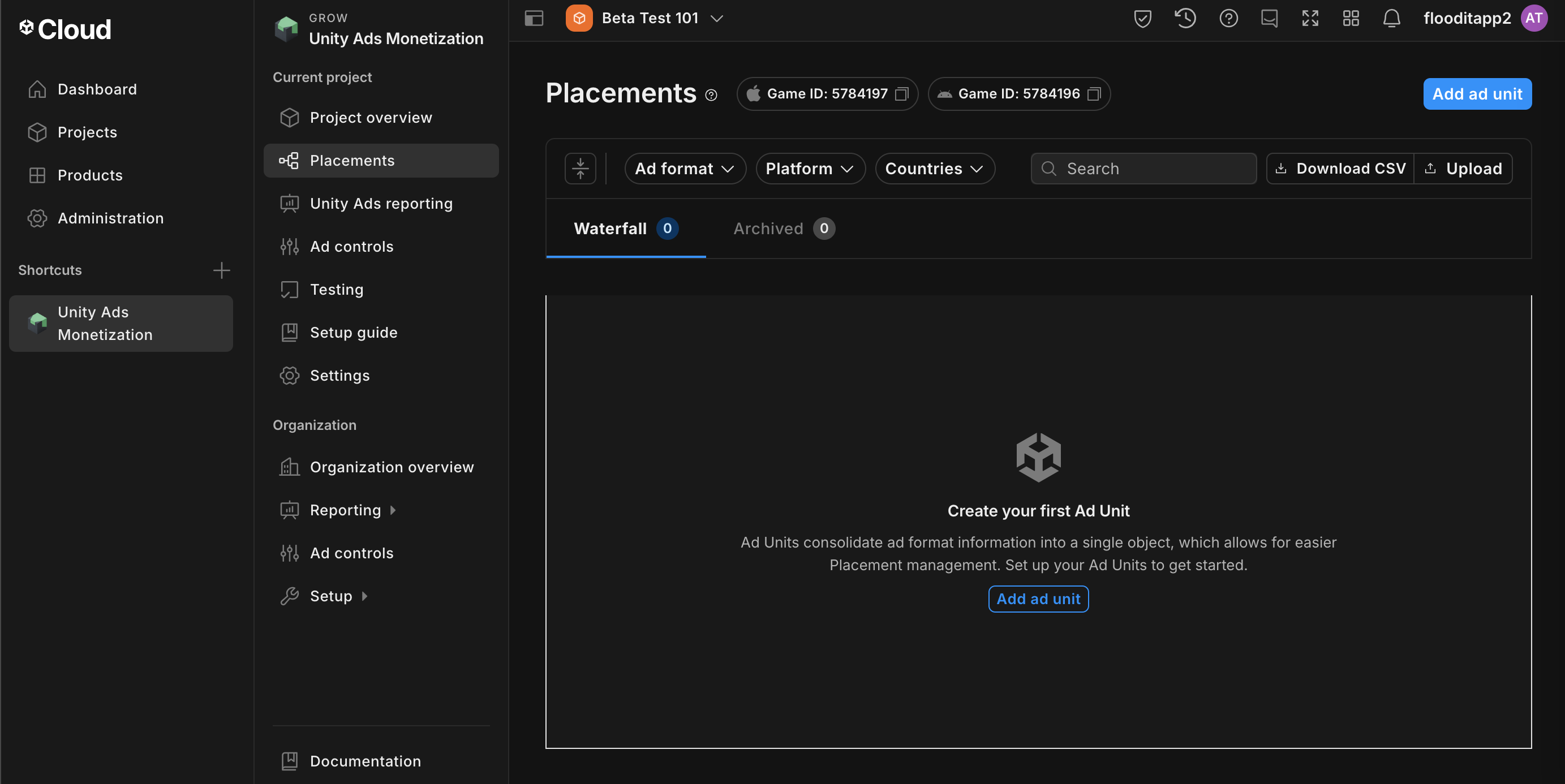Open Unity Ads reporting in sidebar
Image resolution: width=1565 pixels, height=784 pixels.
click(x=381, y=204)
